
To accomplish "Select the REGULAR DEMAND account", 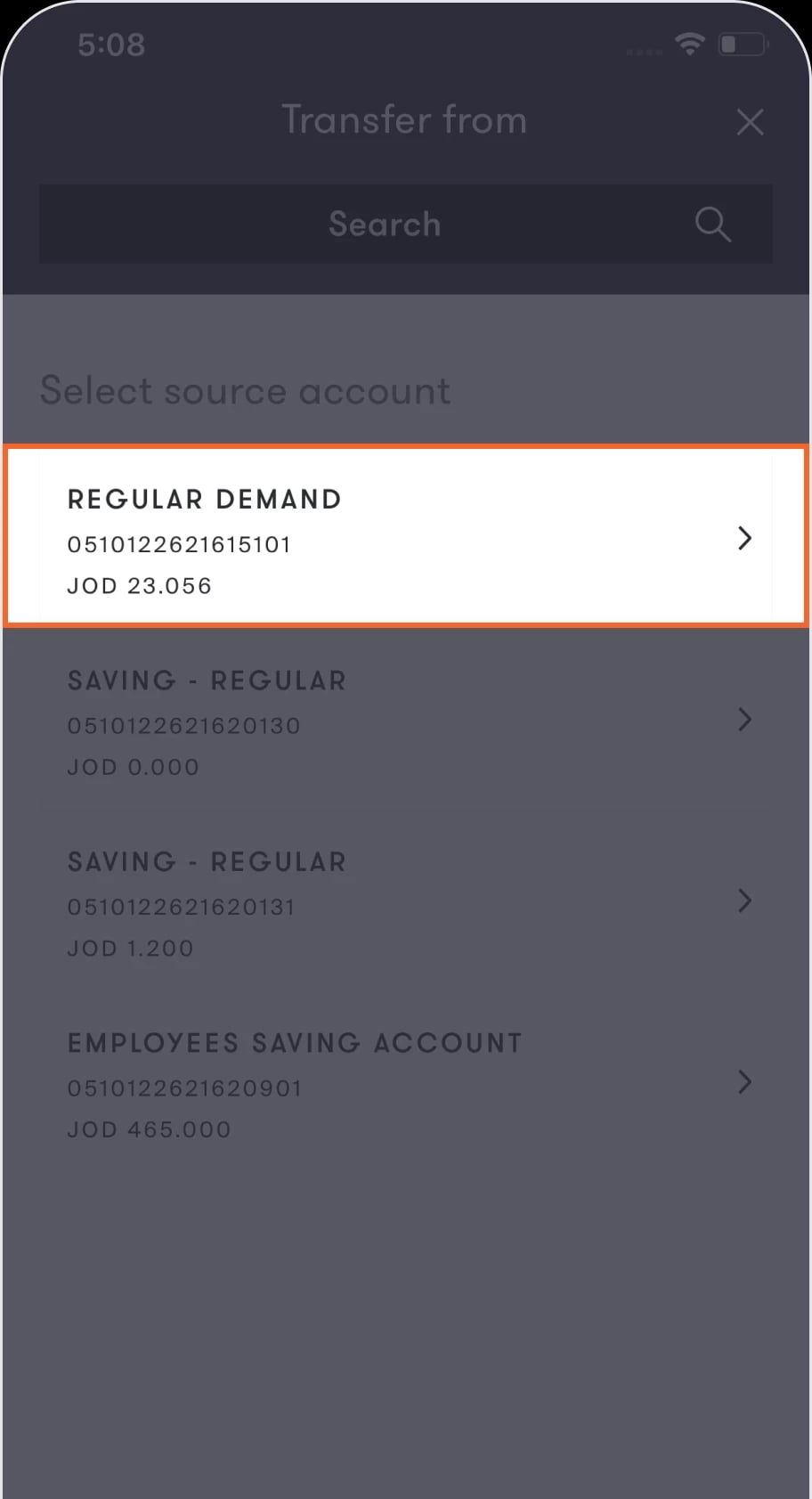I will tap(406, 537).
